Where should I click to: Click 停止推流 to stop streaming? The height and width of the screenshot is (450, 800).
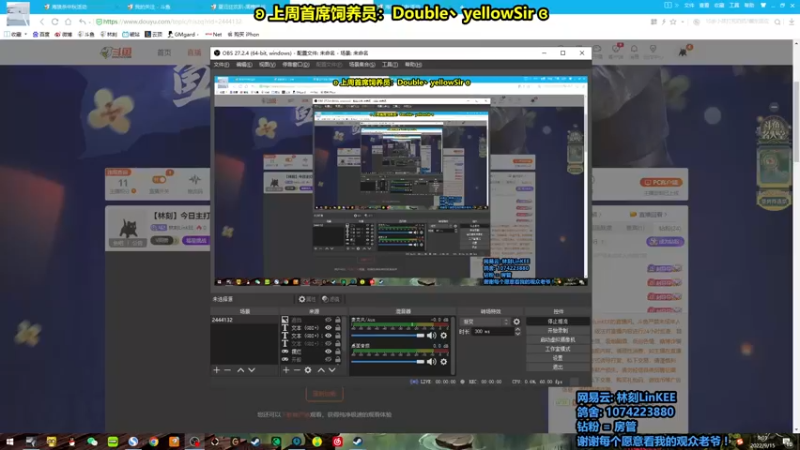coord(558,321)
